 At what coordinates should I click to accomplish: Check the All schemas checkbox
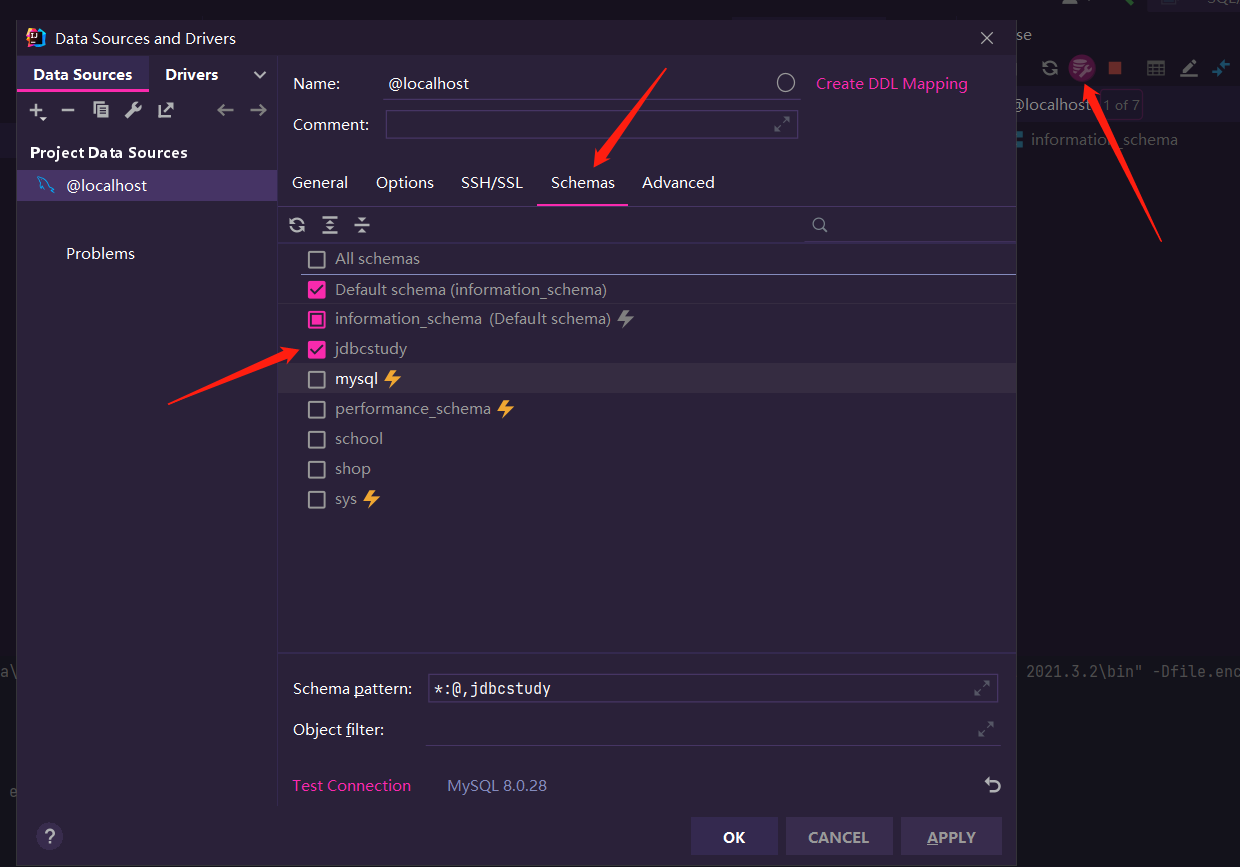tap(317, 259)
